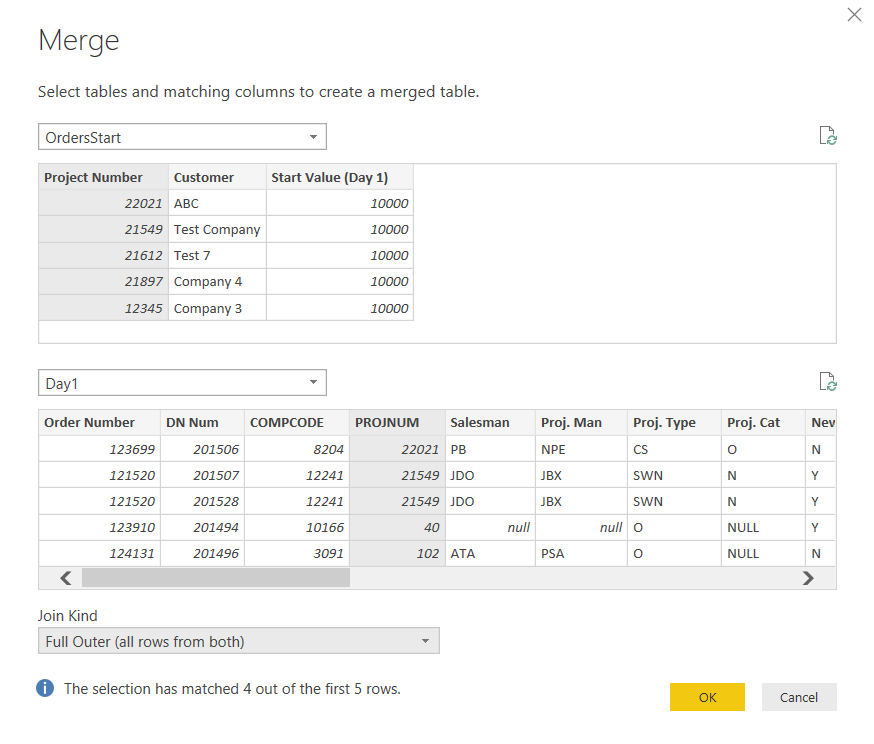
Task: Click PROJNUM 40 cell
Action: pyautogui.click(x=397, y=527)
